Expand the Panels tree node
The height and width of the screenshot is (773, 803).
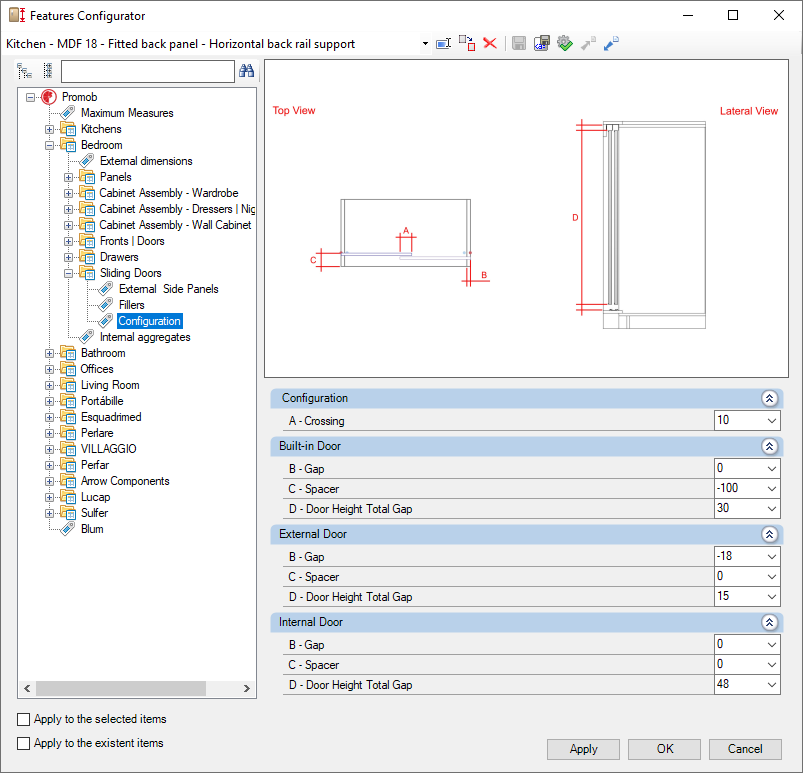(x=68, y=177)
